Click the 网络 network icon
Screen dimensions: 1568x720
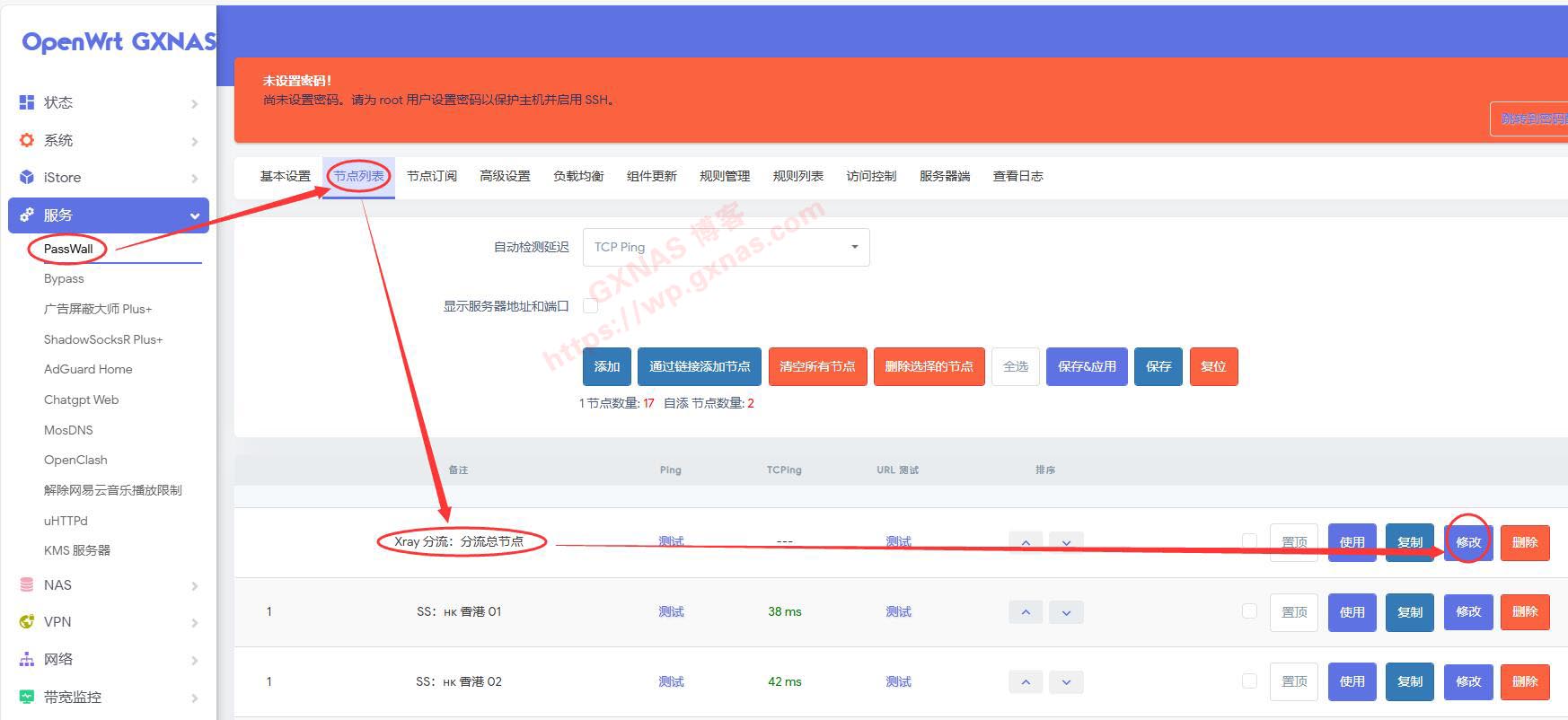coord(27,659)
